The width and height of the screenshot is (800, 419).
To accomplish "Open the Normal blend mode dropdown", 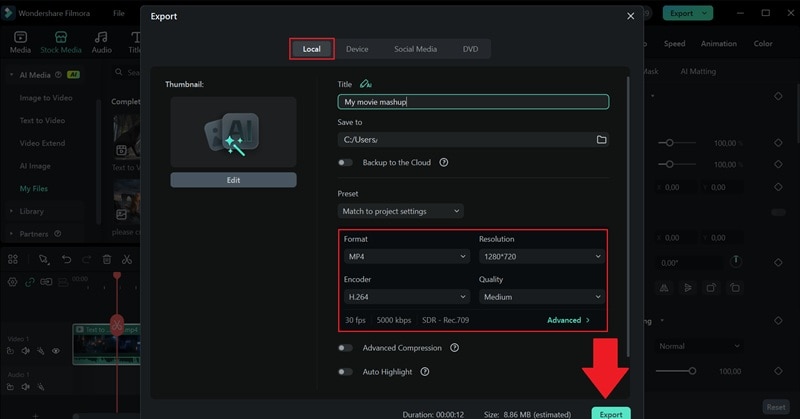I will pyautogui.click(x=699, y=346).
